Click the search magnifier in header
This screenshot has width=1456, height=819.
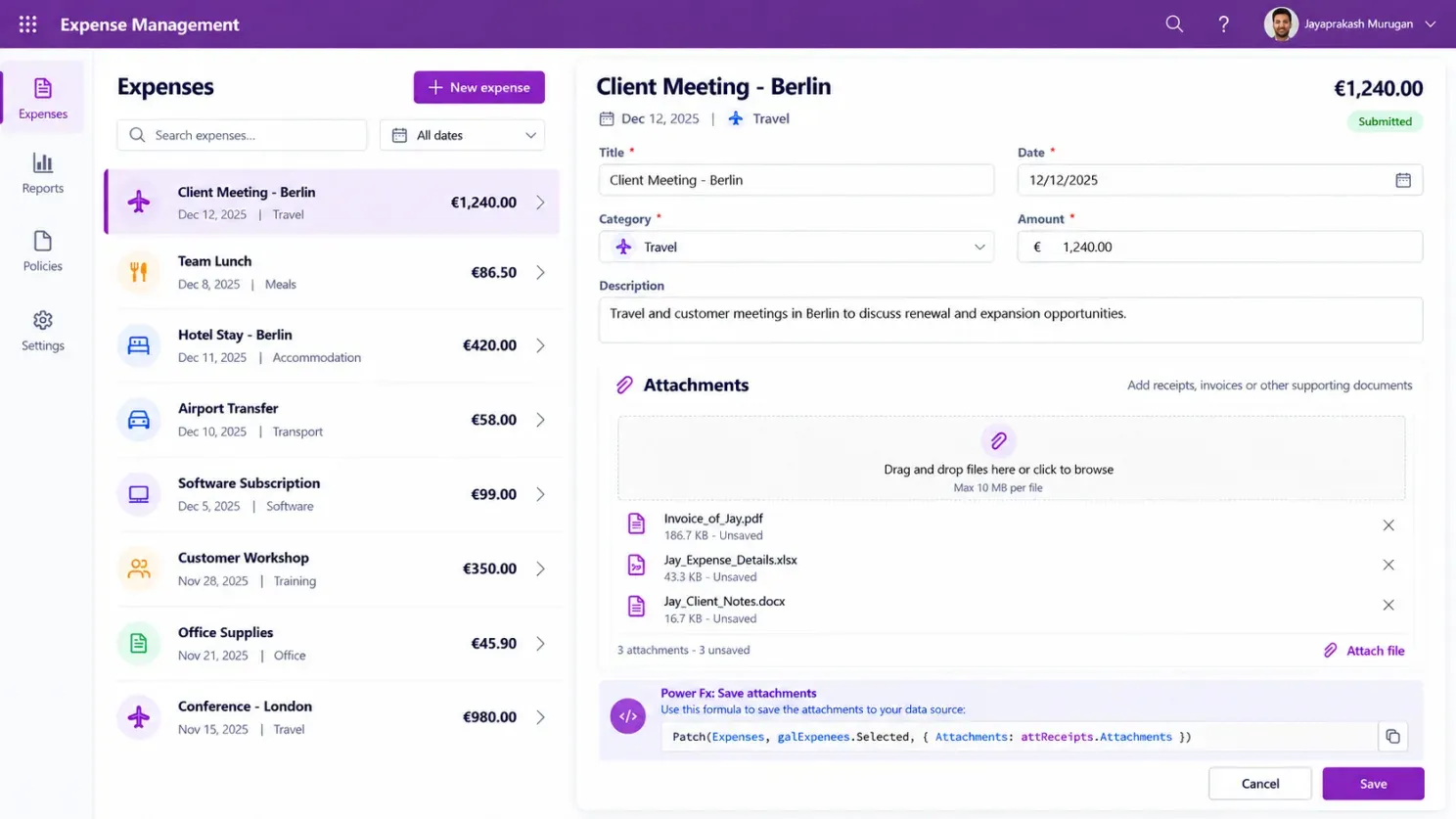click(1174, 24)
